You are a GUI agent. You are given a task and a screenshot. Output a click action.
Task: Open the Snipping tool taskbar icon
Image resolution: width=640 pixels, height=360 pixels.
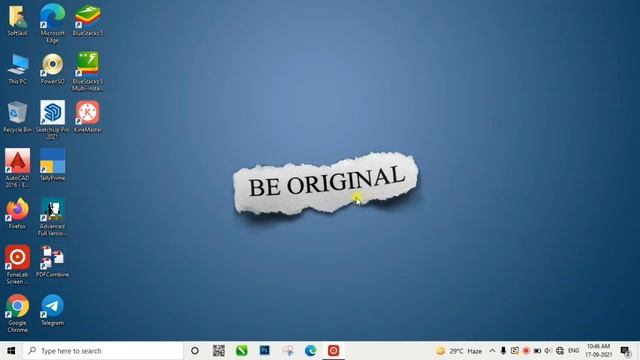pyautogui.click(x=288, y=351)
